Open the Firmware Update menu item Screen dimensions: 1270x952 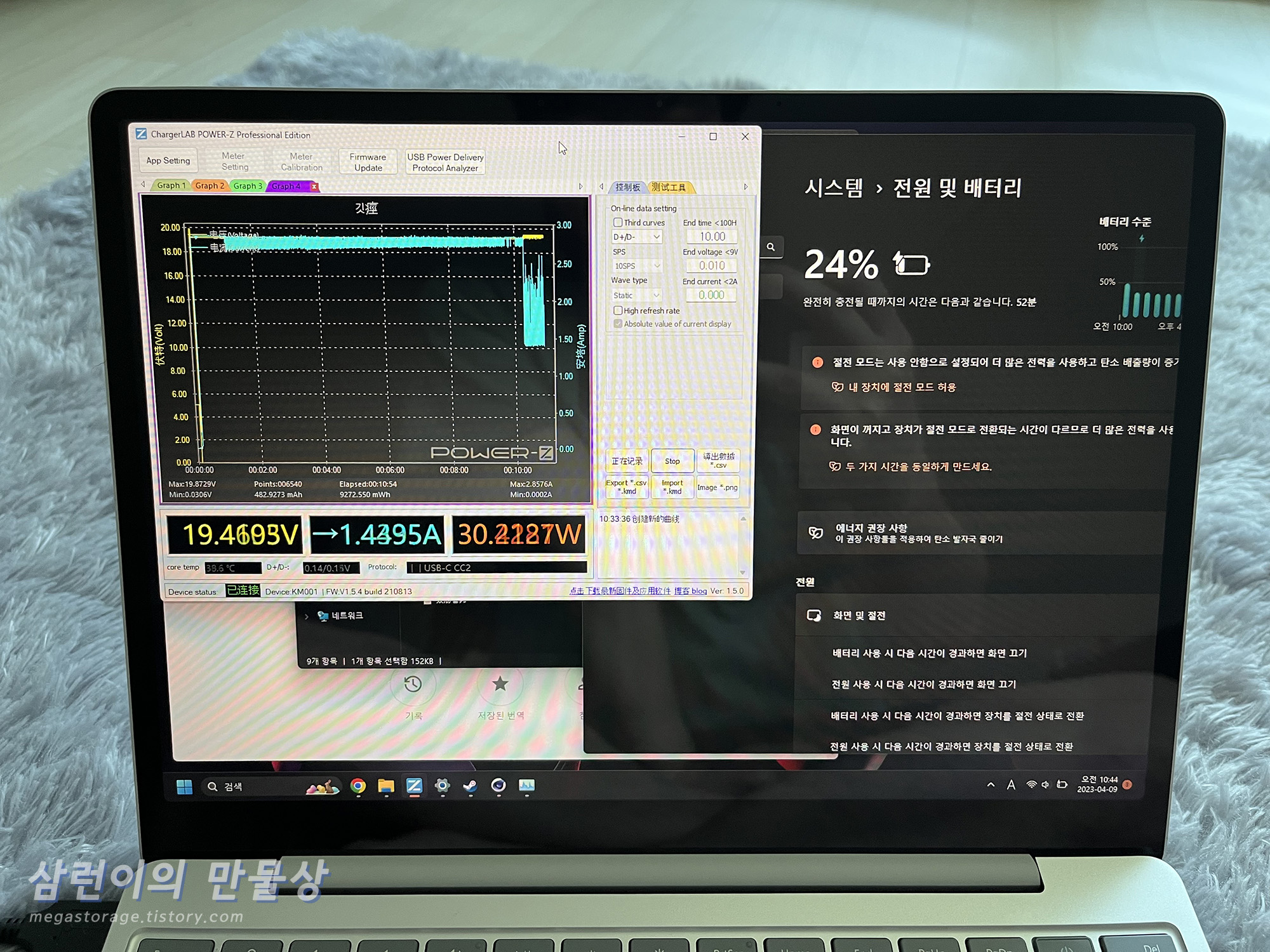[x=368, y=162]
